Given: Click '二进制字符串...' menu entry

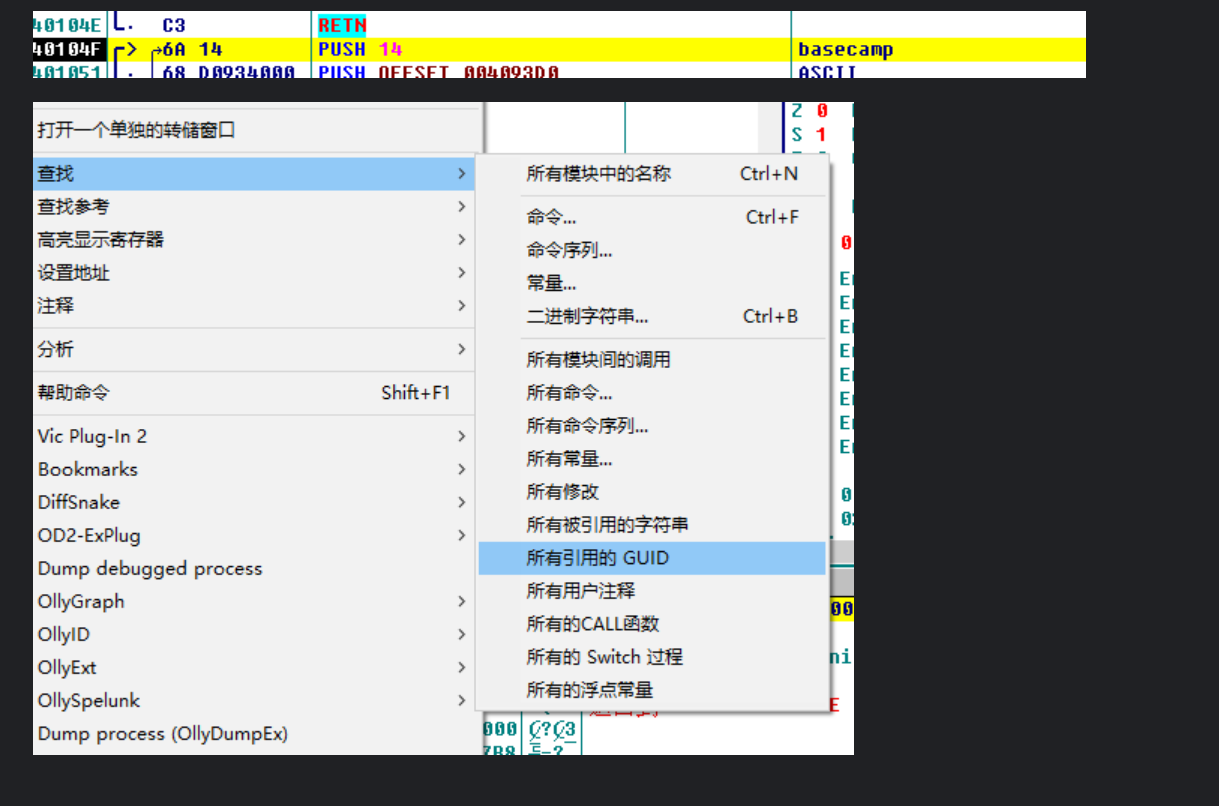Looking at the screenshot, I should pos(587,317).
